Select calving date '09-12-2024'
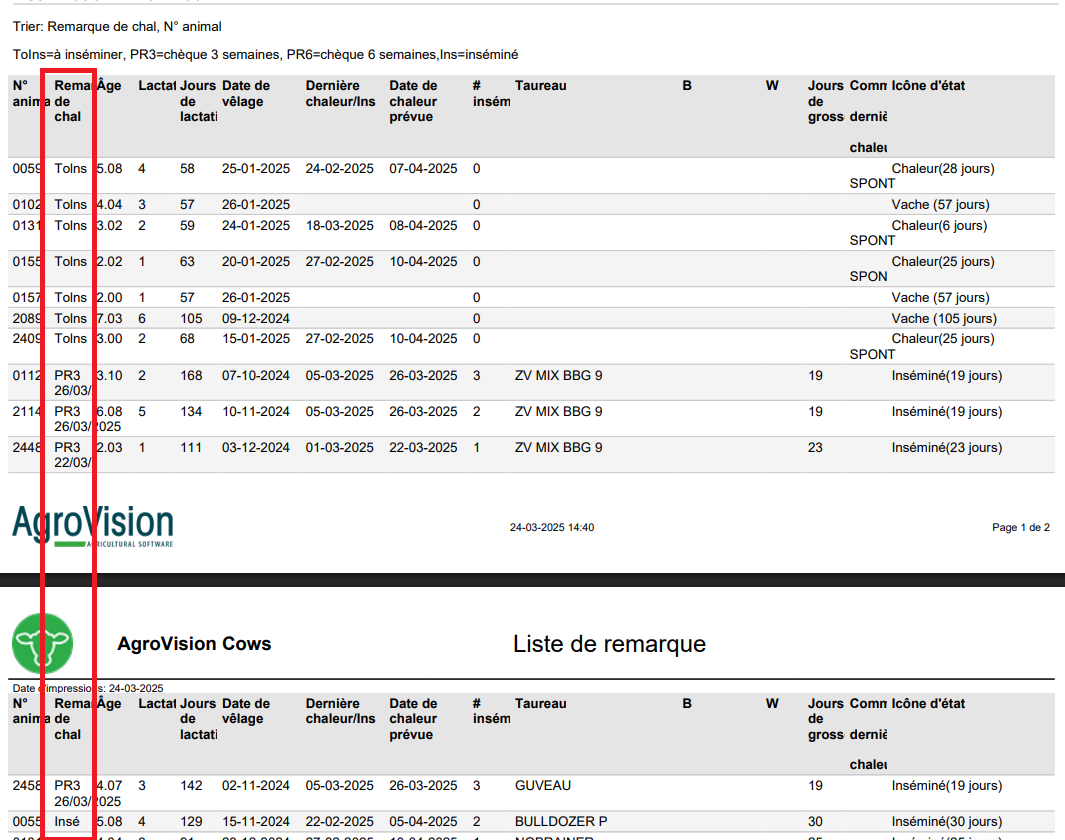Viewport: 1065px width, 840px height. point(255,318)
